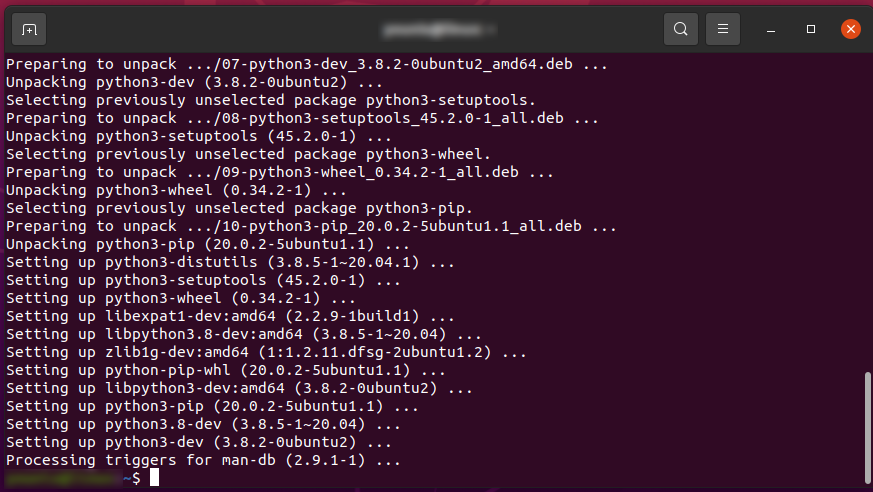Minimize the terminal window
The height and width of the screenshot is (492, 873).
pos(771,29)
